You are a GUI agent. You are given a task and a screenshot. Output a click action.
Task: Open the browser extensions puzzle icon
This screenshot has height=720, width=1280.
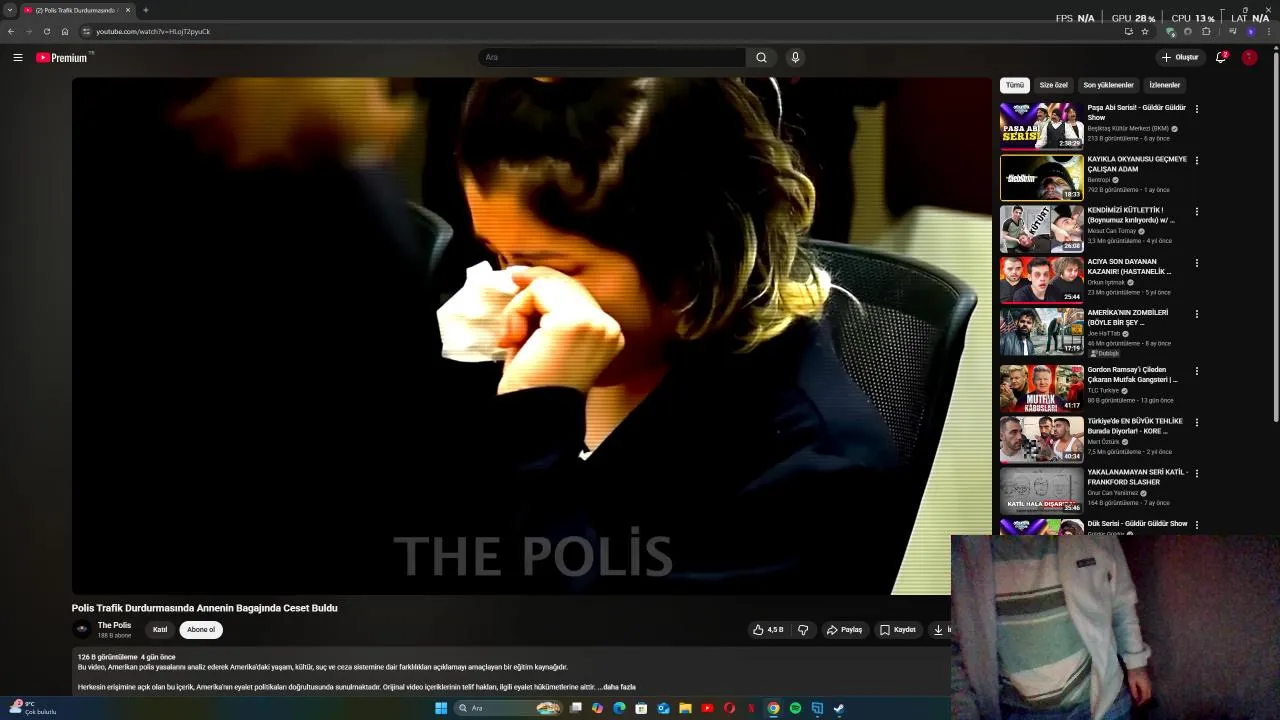pyautogui.click(x=1206, y=31)
